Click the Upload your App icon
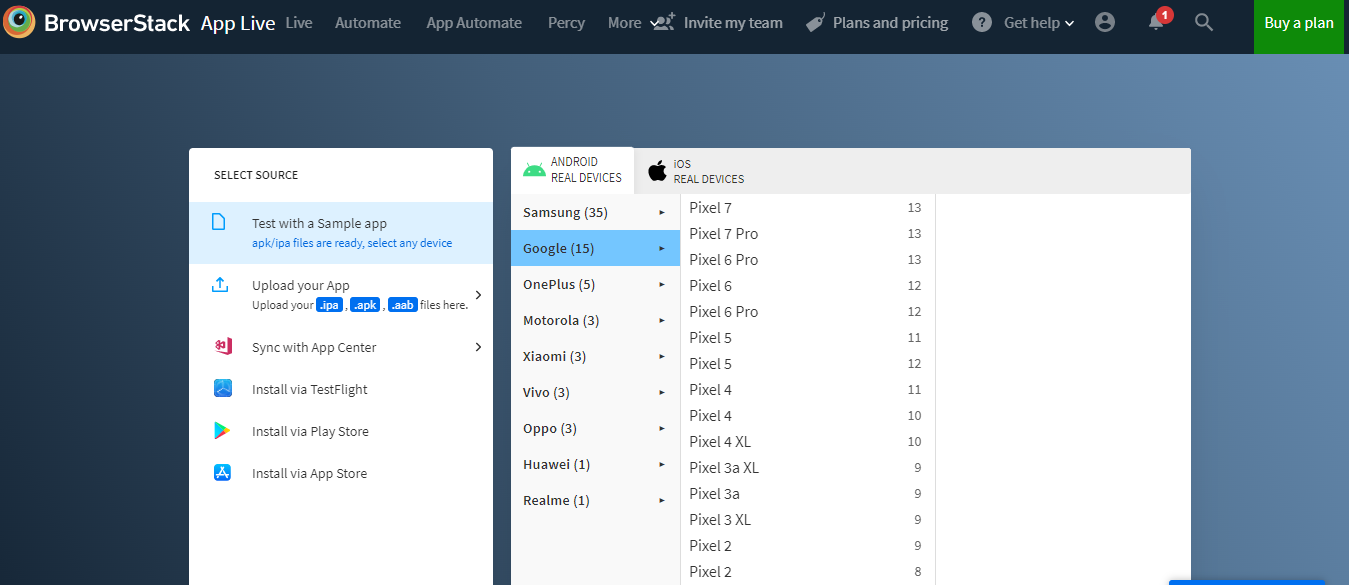 point(220,285)
